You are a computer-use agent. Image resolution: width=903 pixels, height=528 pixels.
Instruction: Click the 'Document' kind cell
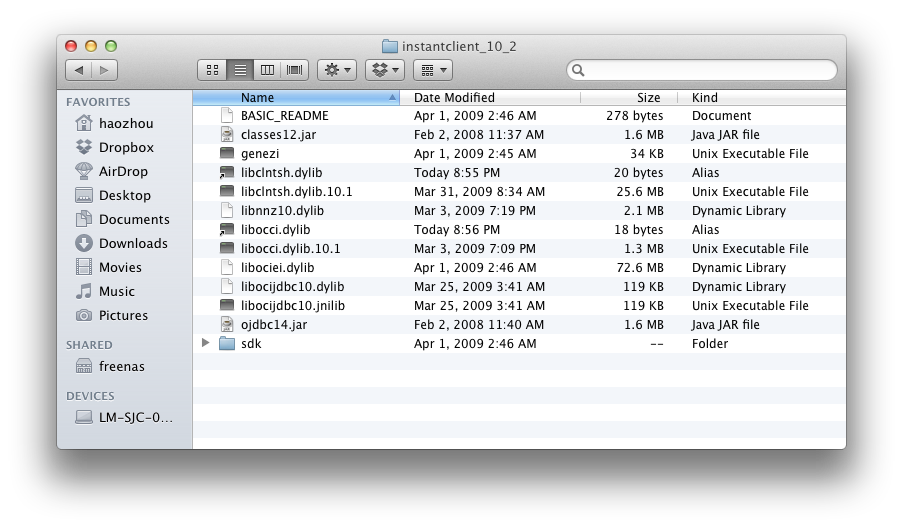(x=721, y=116)
